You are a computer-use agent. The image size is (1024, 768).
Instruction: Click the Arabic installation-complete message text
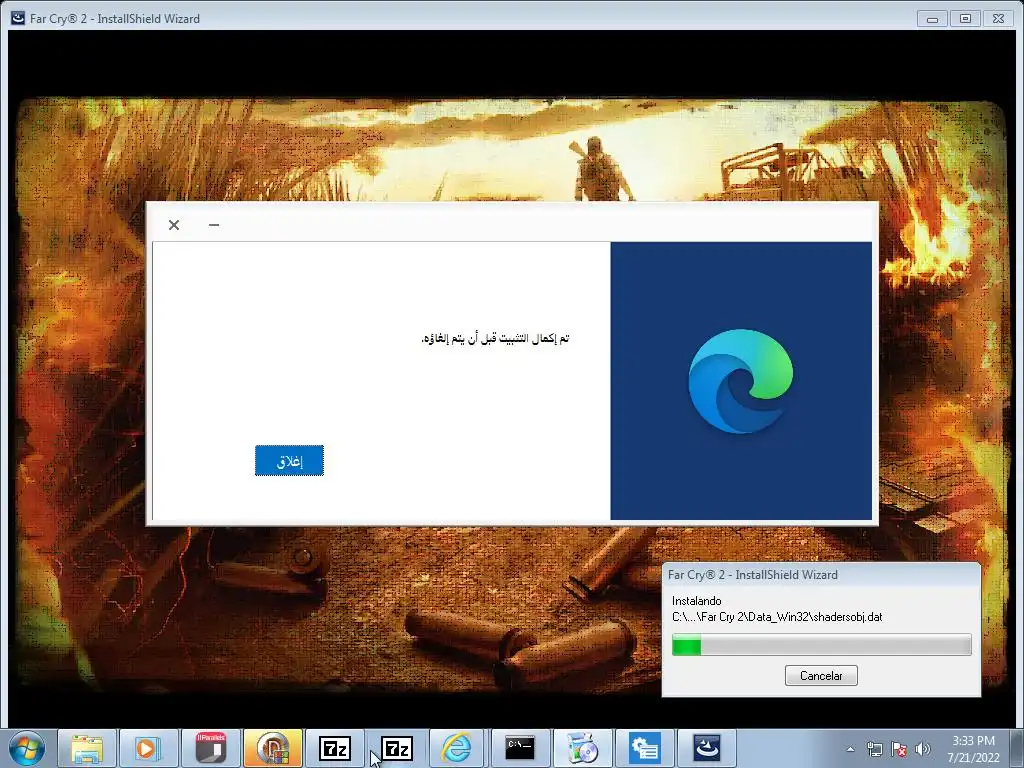(496, 338)
